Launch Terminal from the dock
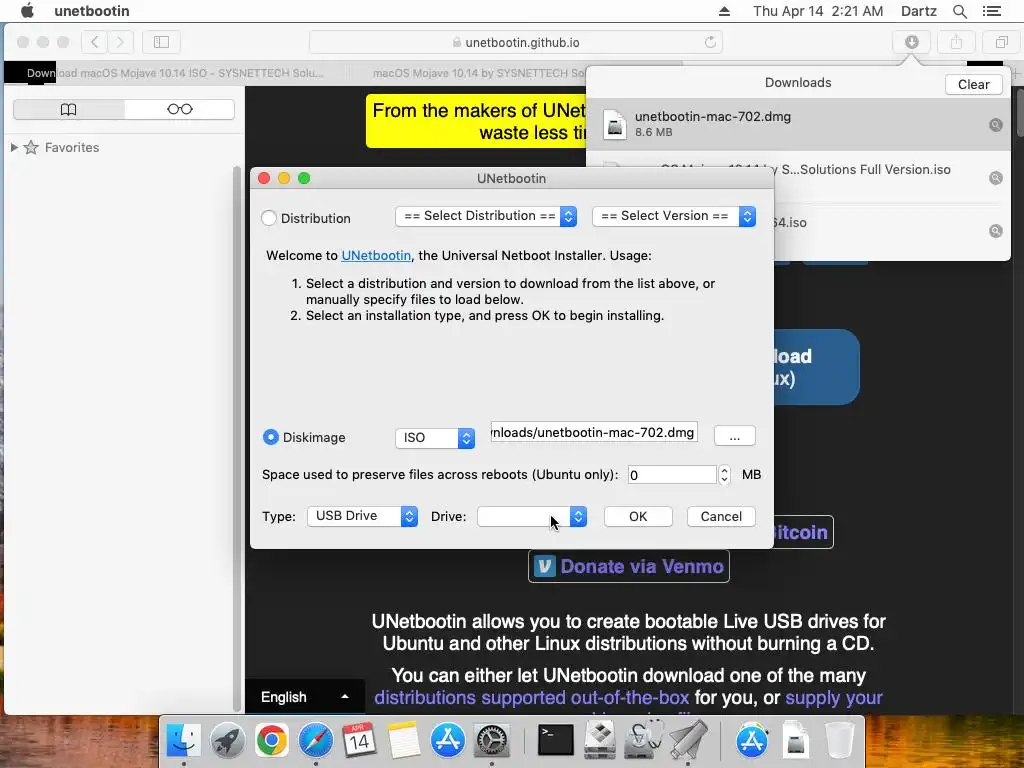1024x768 pixels. coord(555,741)
